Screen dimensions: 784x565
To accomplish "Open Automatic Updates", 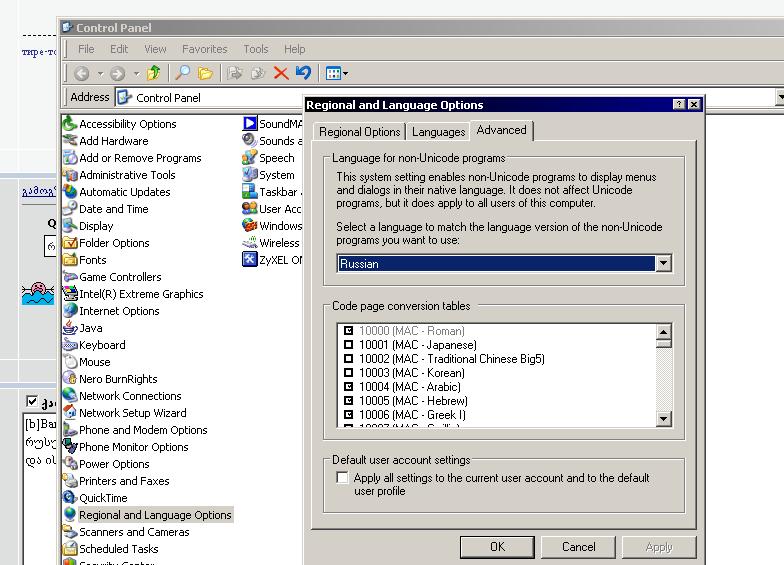I will coord(116,192).
